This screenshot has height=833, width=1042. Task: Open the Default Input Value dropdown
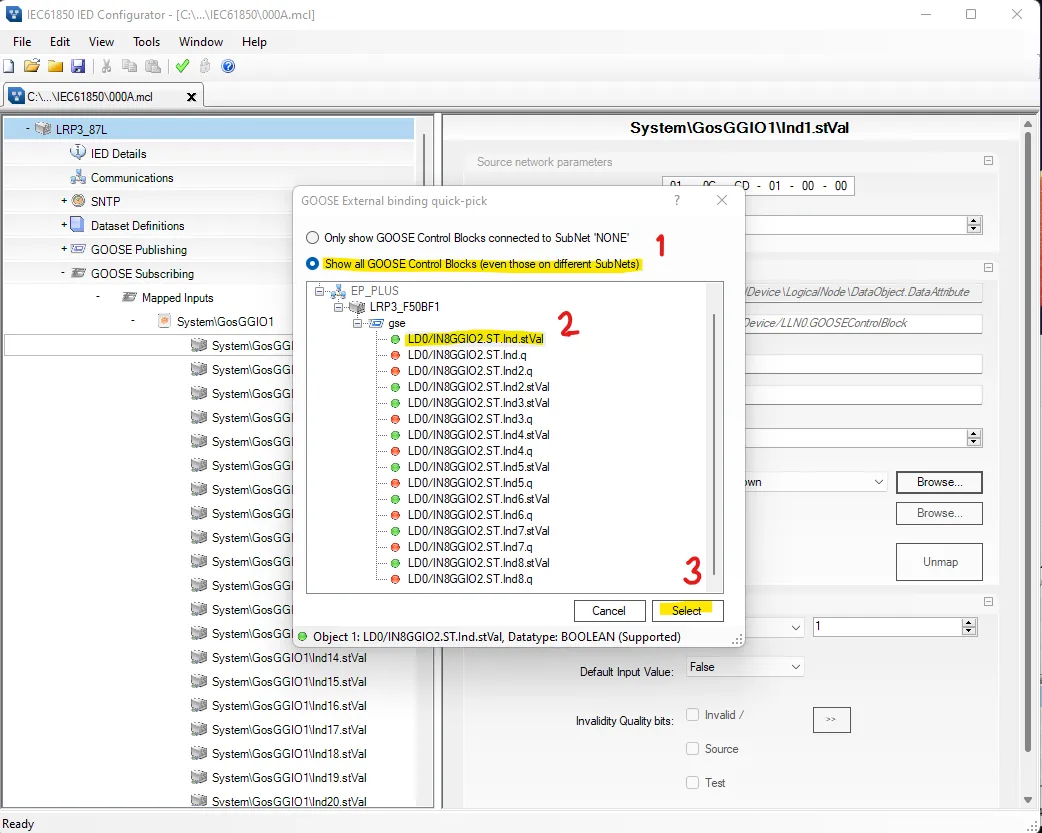tap(744, 667)
